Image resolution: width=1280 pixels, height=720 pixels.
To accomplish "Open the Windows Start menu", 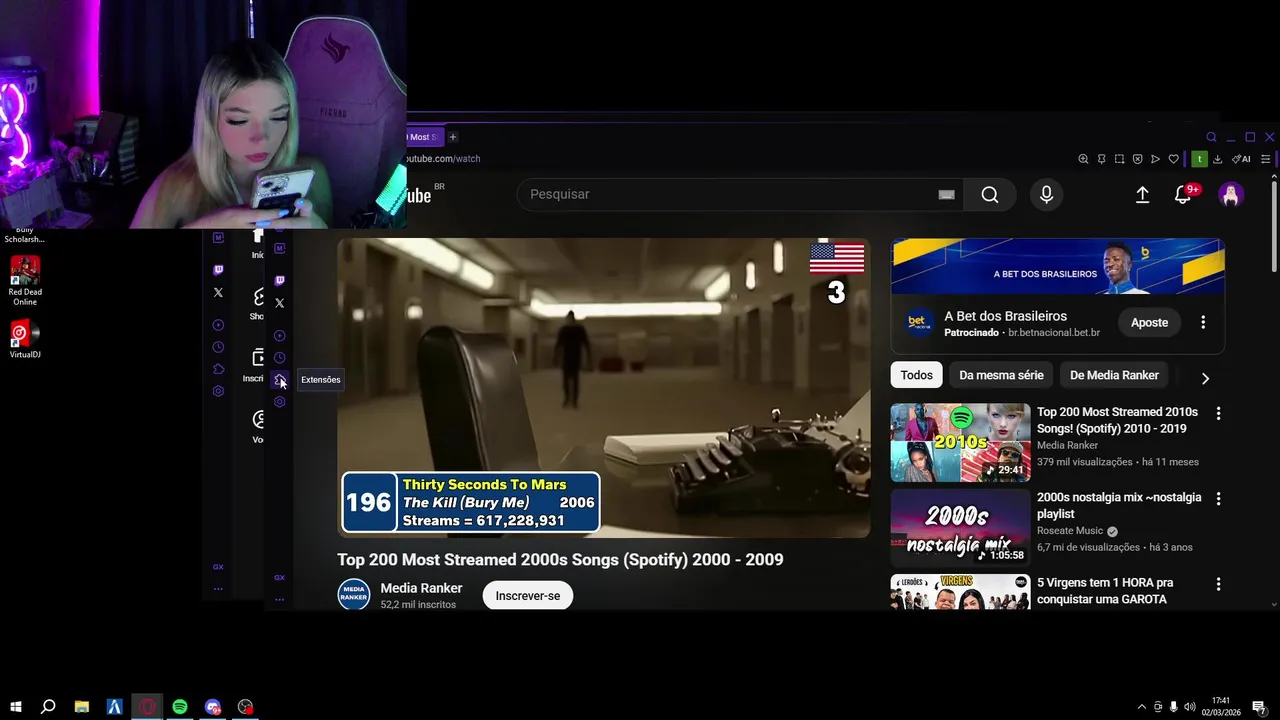I will (16, 707).
